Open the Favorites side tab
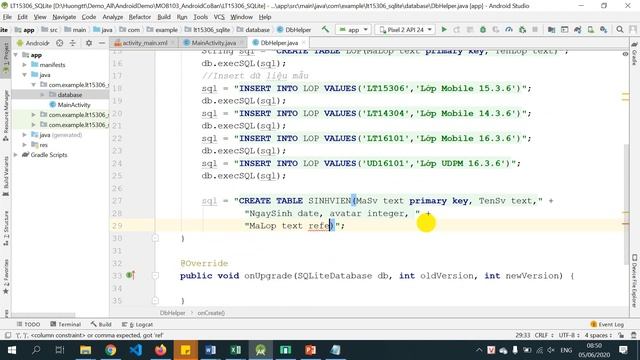The height and width of the screenshot is (360, 640). [6, 276]
